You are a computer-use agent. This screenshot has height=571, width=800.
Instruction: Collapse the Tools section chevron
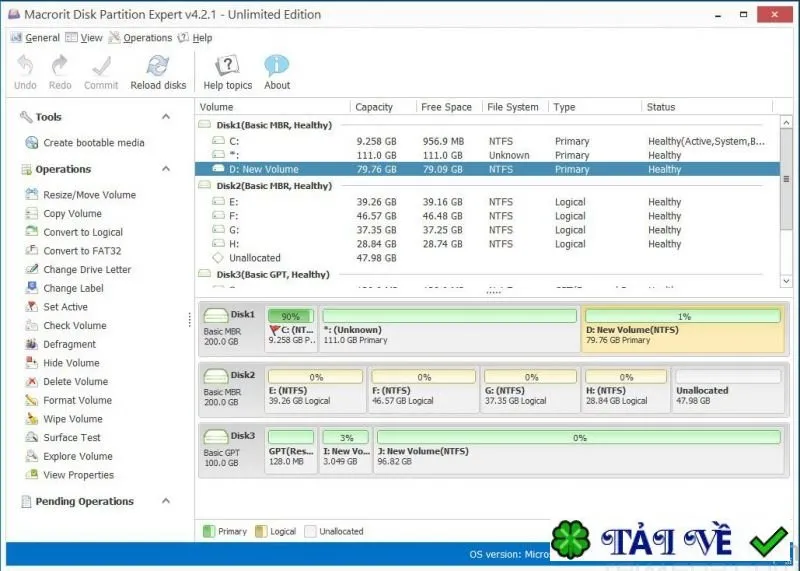point(166,117)
